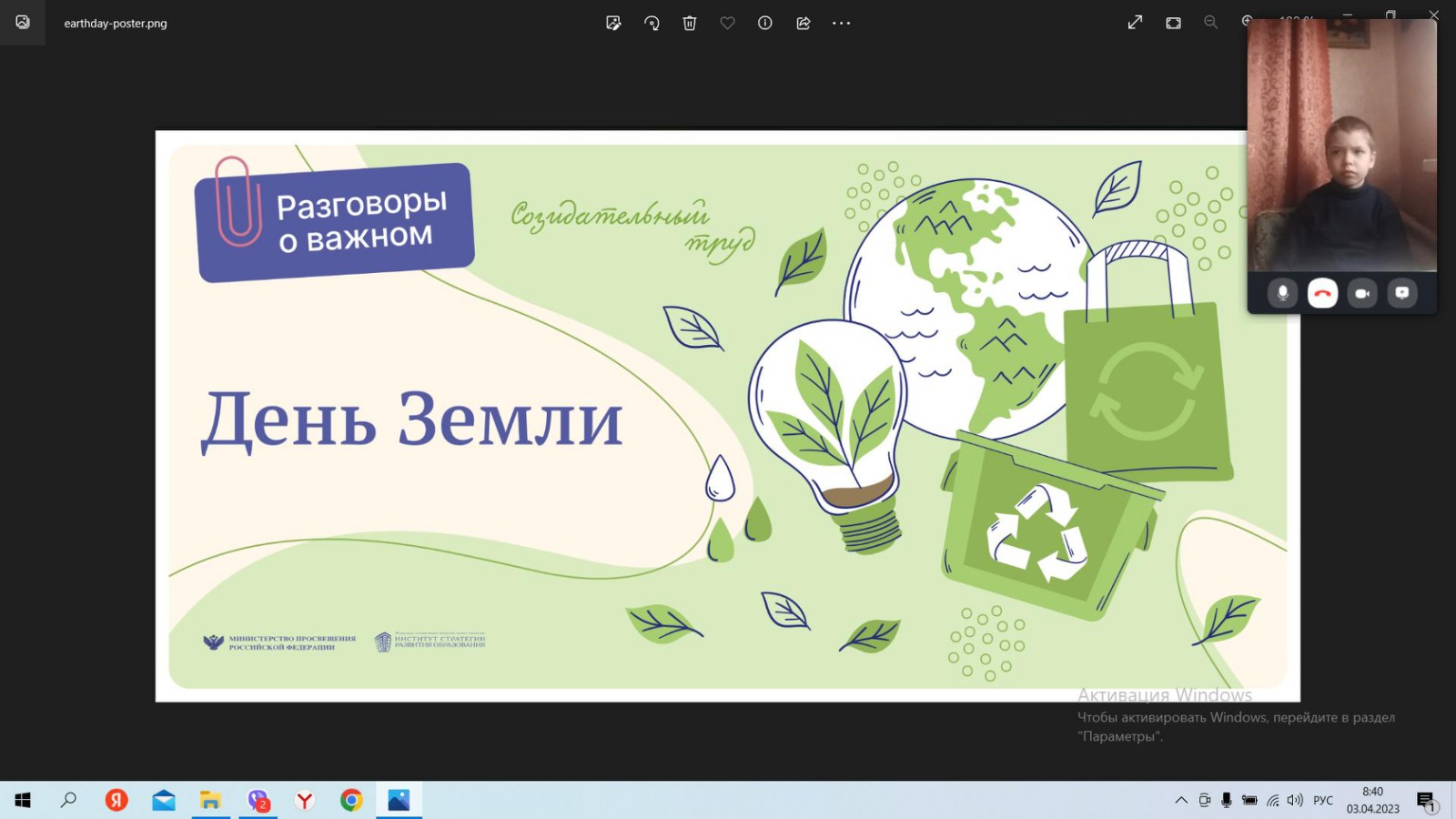Open File Explorer from taskbar

pyautogui.click(x=211, y=800)
